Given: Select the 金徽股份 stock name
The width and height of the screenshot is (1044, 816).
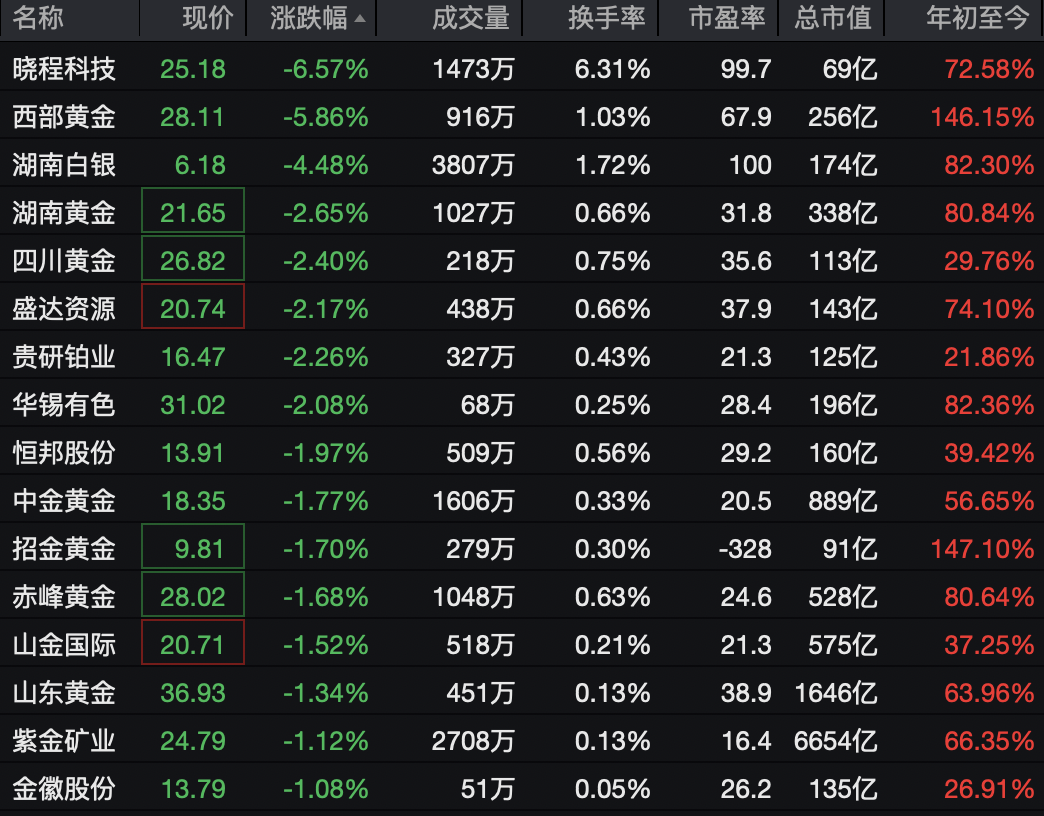Looking at the screenshot, I should (64, 789).
